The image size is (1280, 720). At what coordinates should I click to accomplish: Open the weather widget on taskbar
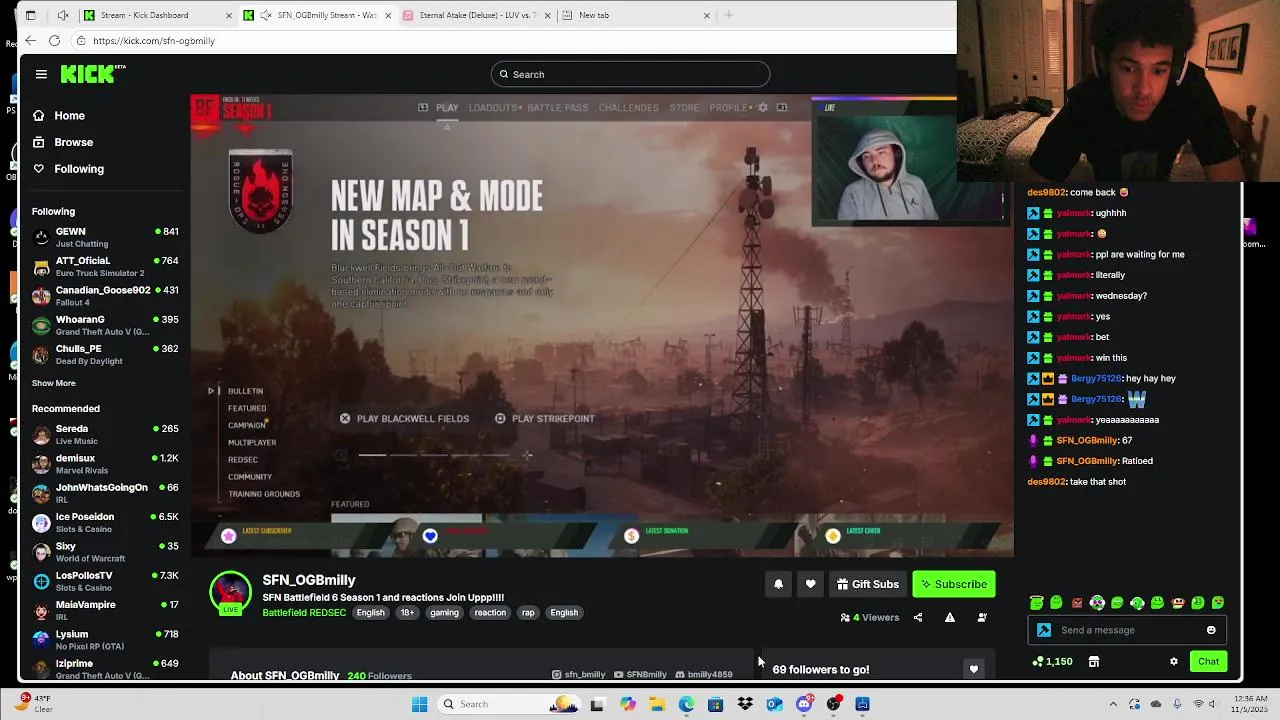pos(35,703)
